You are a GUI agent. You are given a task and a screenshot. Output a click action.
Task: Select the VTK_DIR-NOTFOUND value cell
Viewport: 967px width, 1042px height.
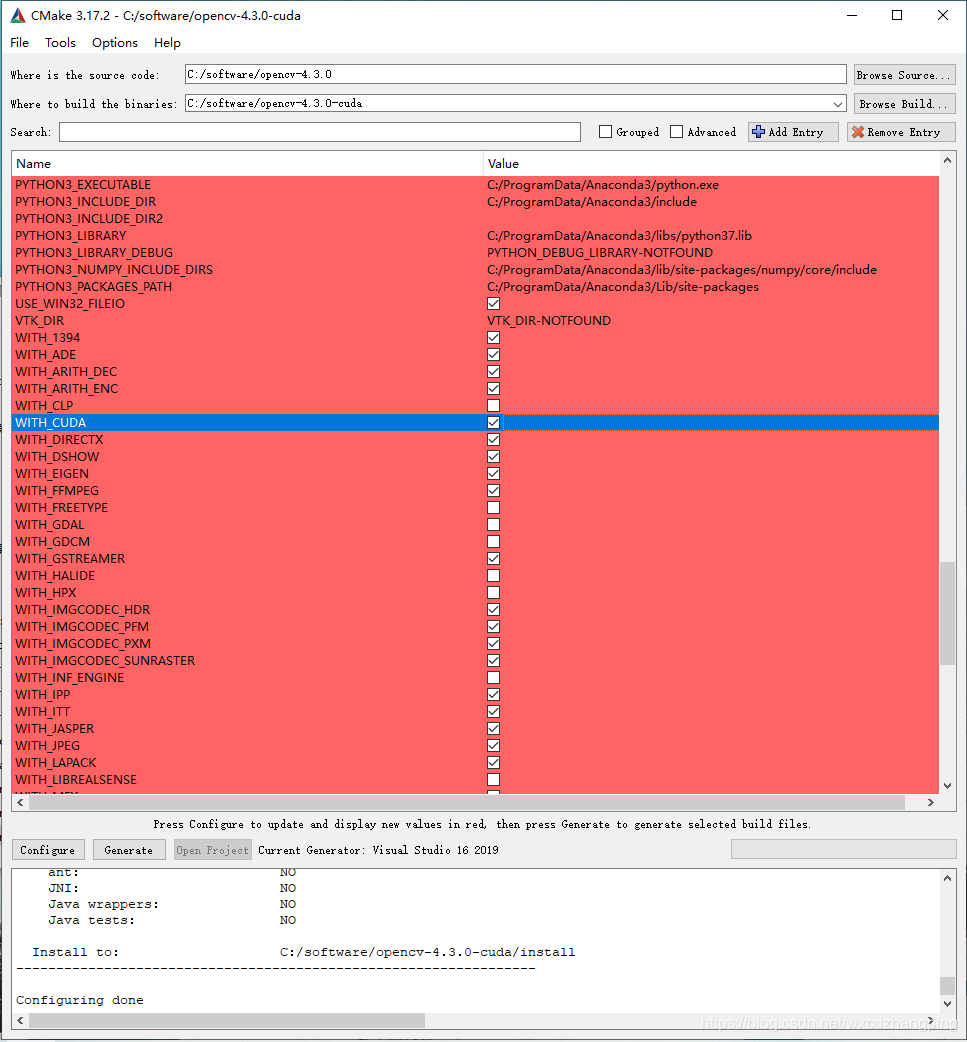point(549,320)
